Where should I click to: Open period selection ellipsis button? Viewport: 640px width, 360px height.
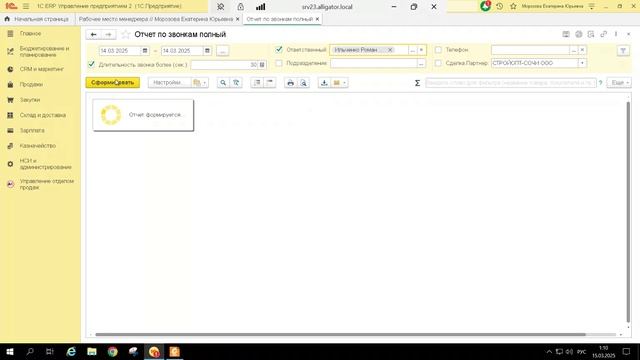(x=222, y=51)
